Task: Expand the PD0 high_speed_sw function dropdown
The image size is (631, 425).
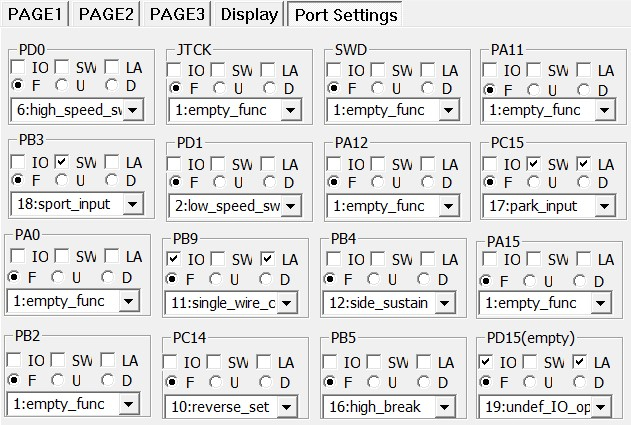Action: 133,109
